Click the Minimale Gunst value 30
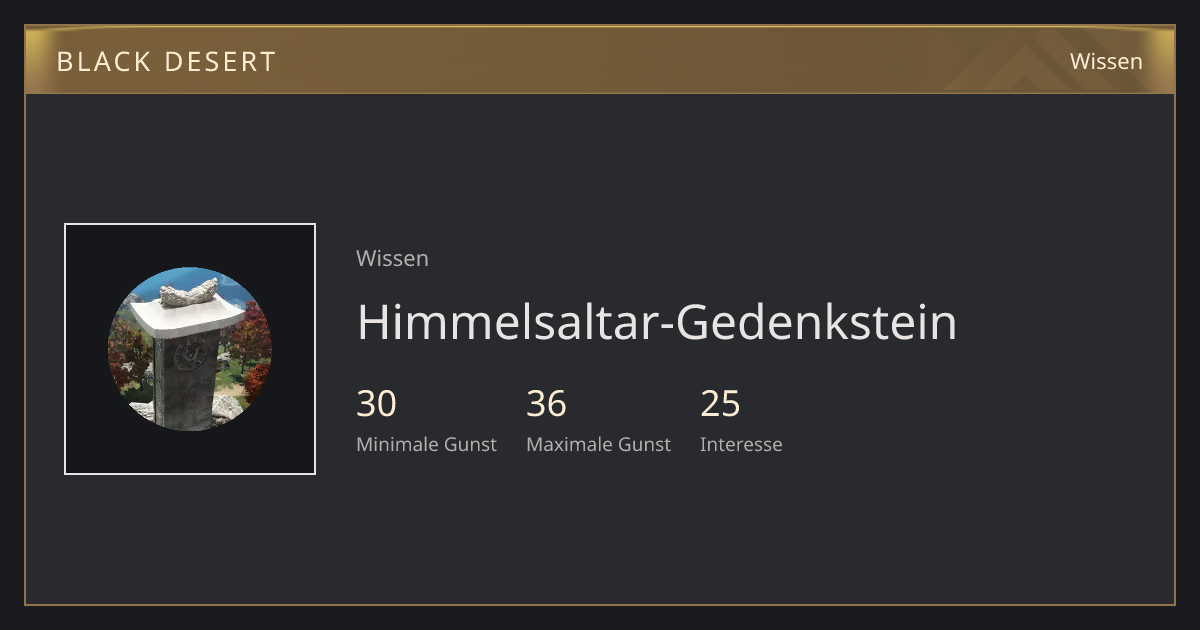The width and height of the screenshot is (1200, 630). tap(376, 404)
